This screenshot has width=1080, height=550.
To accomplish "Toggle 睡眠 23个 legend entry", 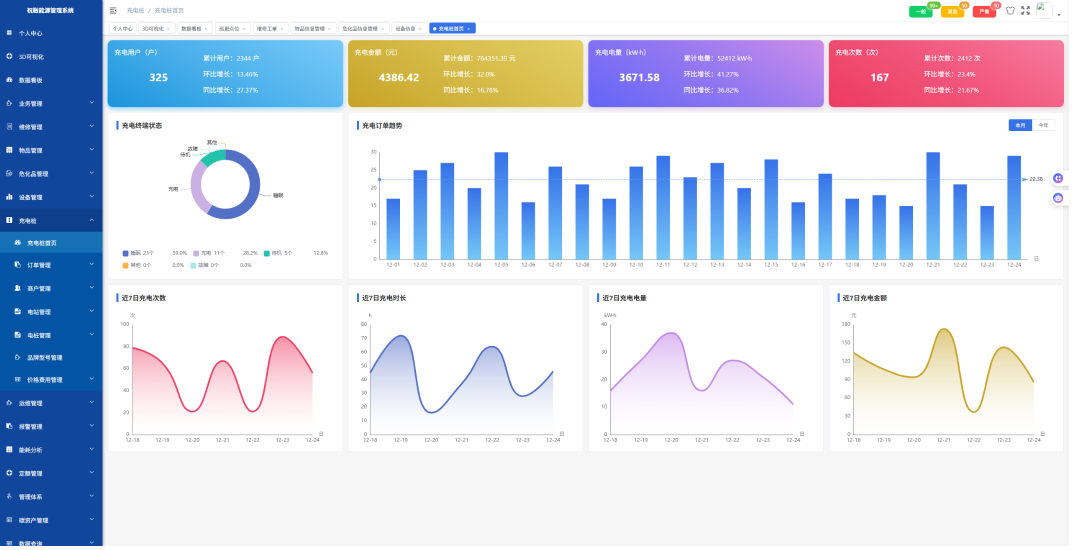I will click(138, 253).
